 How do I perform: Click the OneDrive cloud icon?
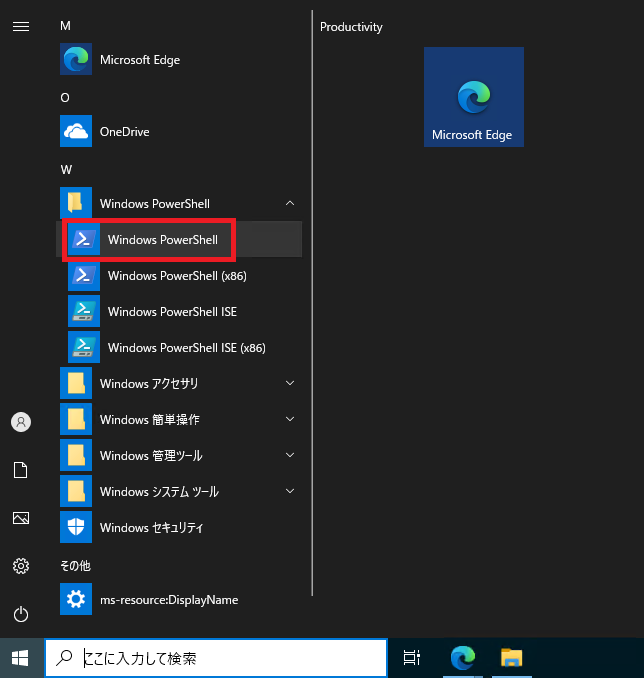[76, 131]
